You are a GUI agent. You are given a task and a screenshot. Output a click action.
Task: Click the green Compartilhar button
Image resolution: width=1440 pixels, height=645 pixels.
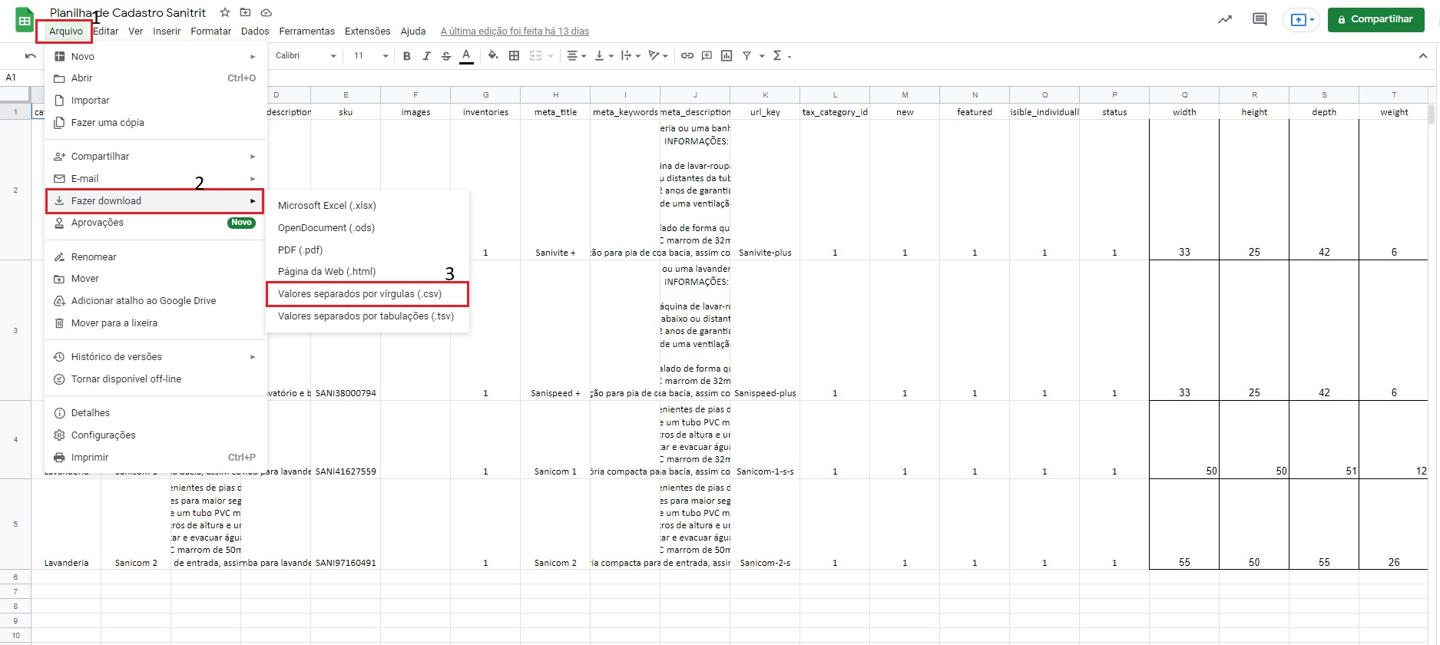[x=1375, y=19]
